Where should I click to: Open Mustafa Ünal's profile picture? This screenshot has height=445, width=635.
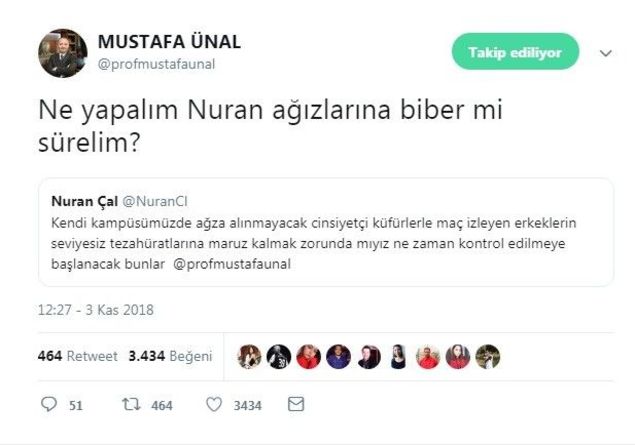tap(63, 54)
